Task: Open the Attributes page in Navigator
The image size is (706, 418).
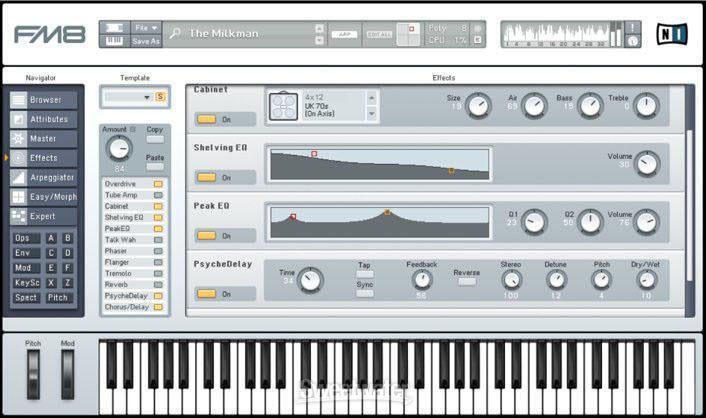Action: coord(43,119)
